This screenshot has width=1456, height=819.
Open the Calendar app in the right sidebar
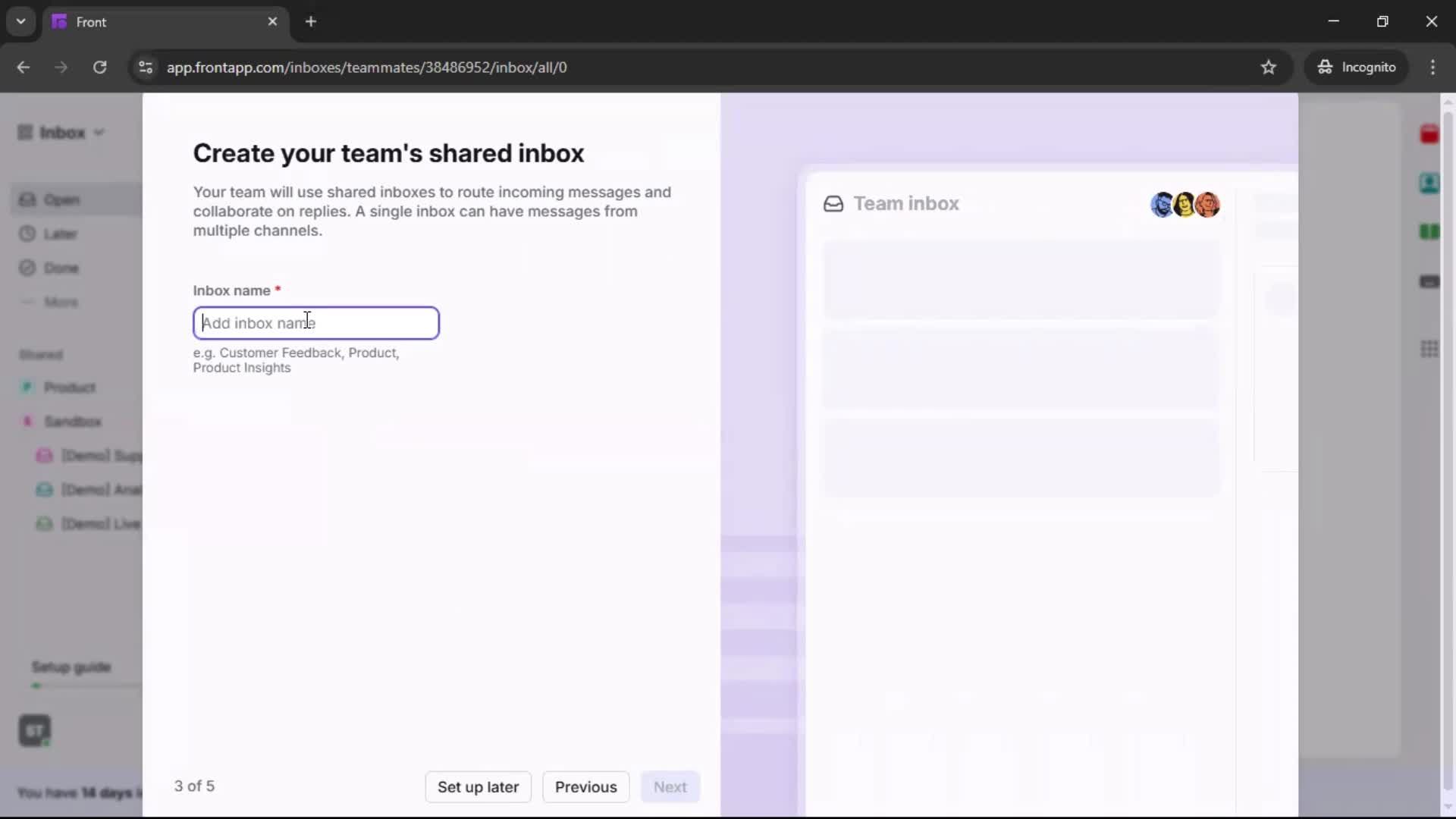1429,133
